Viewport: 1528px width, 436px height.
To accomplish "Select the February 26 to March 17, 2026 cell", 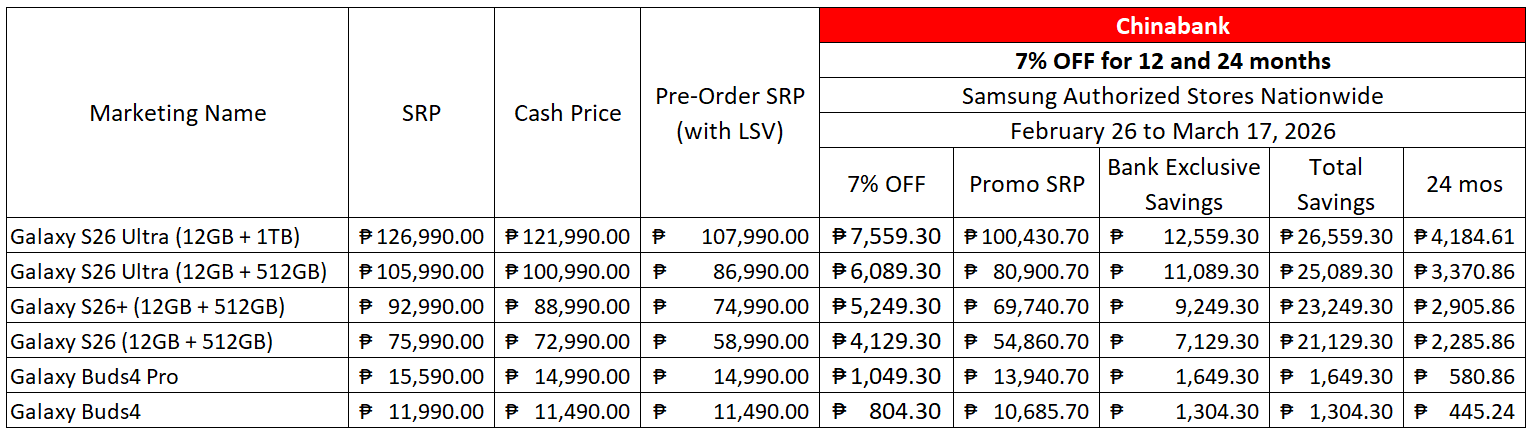I will 1172,131.
